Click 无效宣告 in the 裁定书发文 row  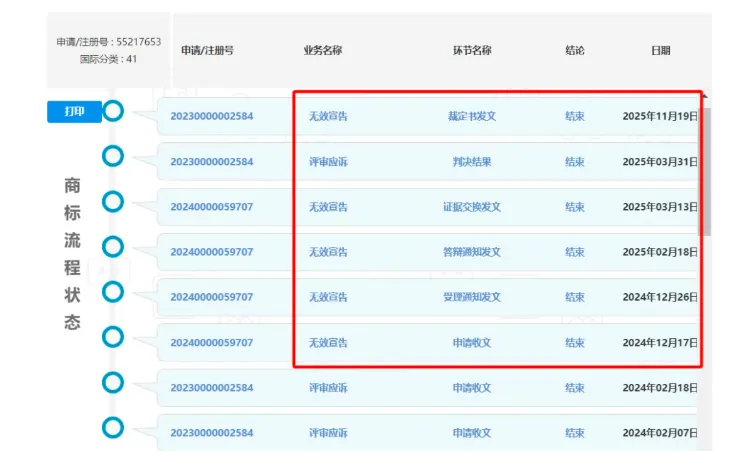328,116
